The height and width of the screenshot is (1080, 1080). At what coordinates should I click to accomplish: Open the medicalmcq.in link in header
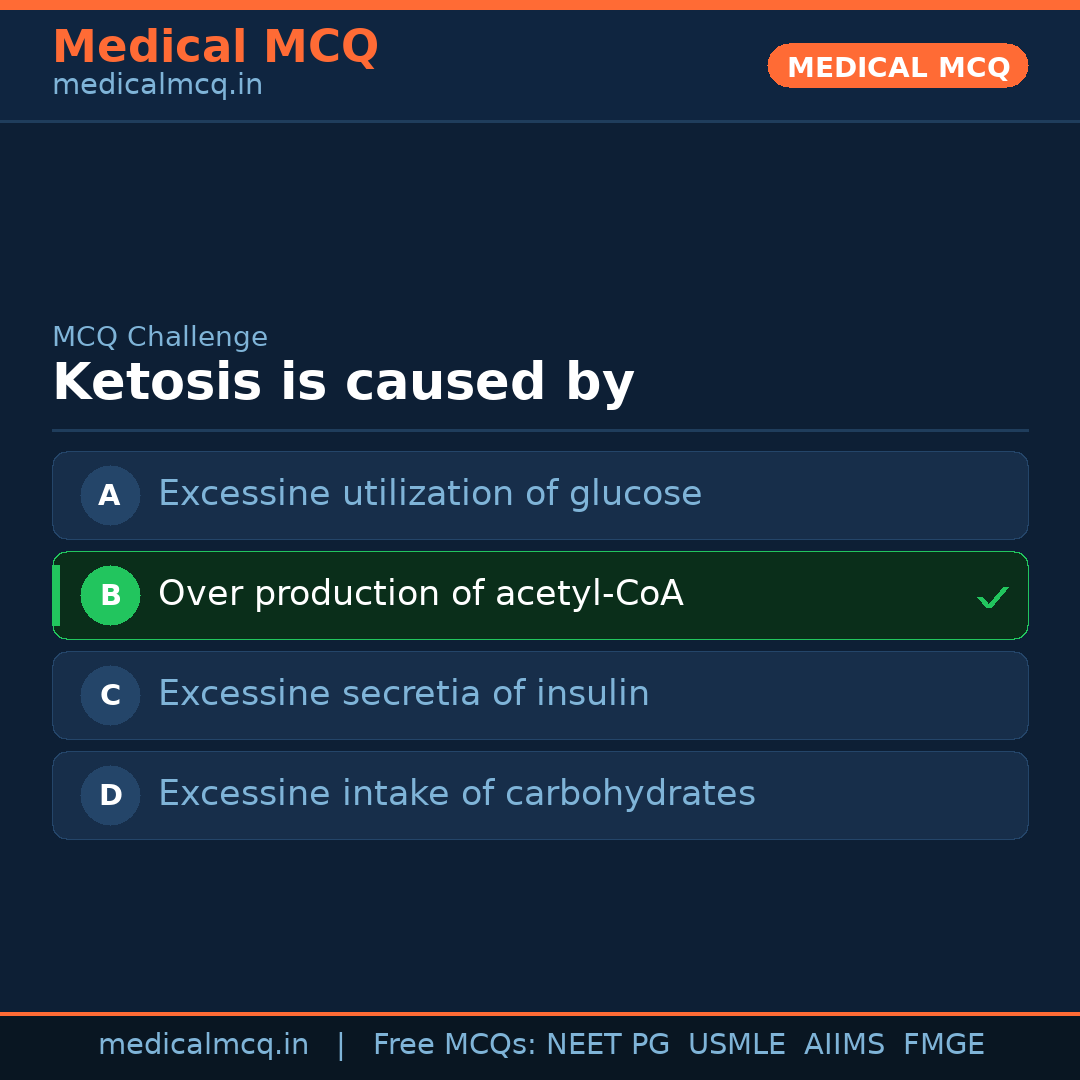click(x=157, y=85)
